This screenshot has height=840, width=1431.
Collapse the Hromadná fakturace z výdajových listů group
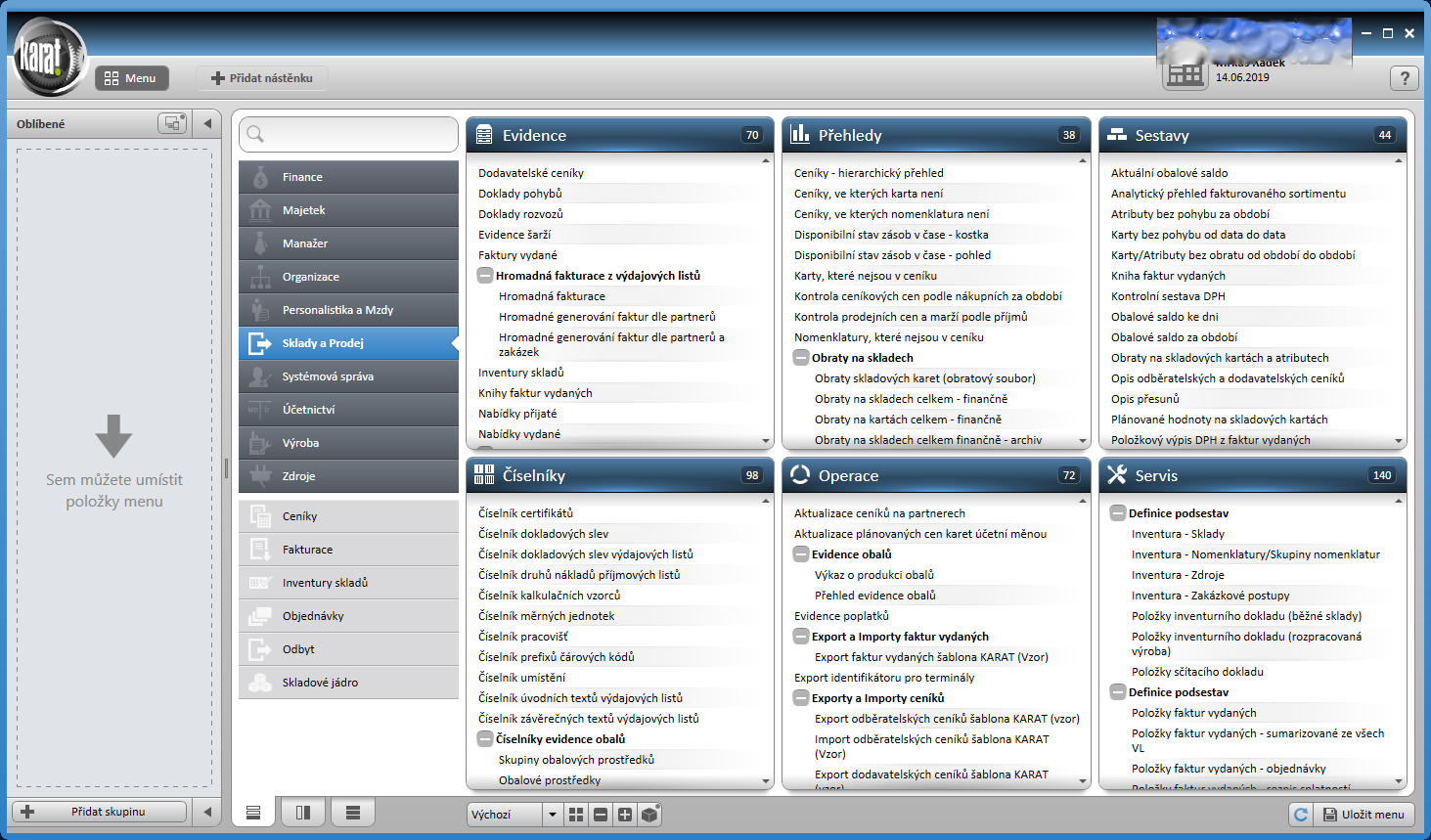tap(485, 276)
